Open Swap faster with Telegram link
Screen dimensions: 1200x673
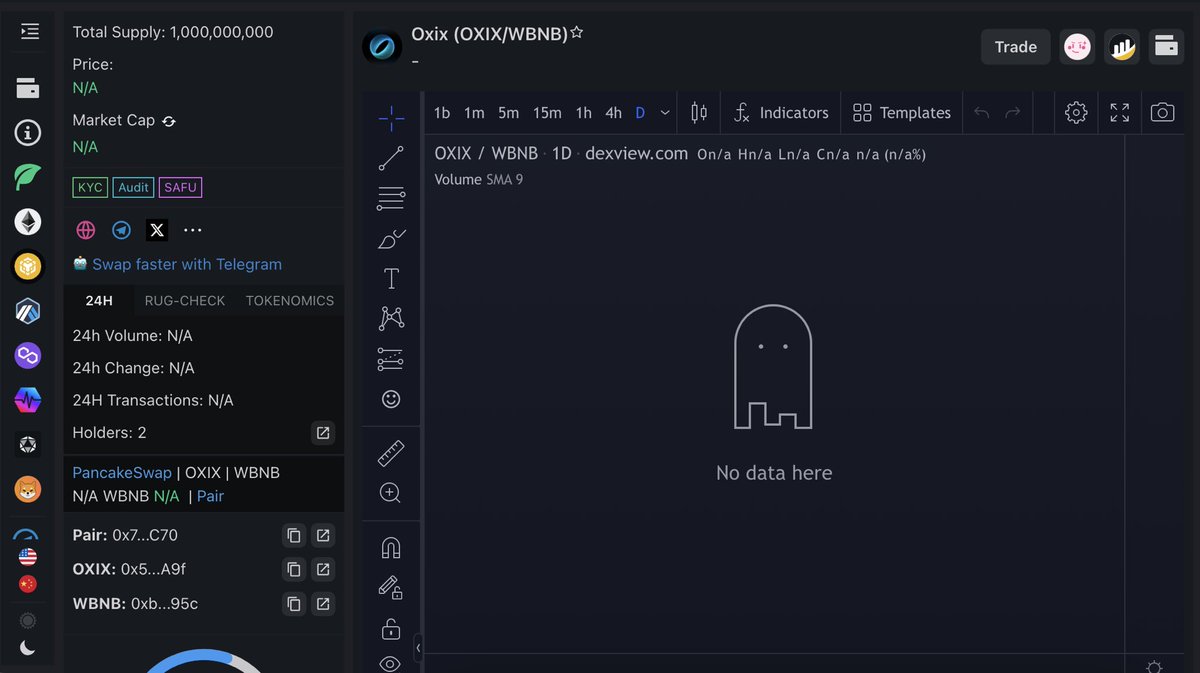[x=186, y=264]
